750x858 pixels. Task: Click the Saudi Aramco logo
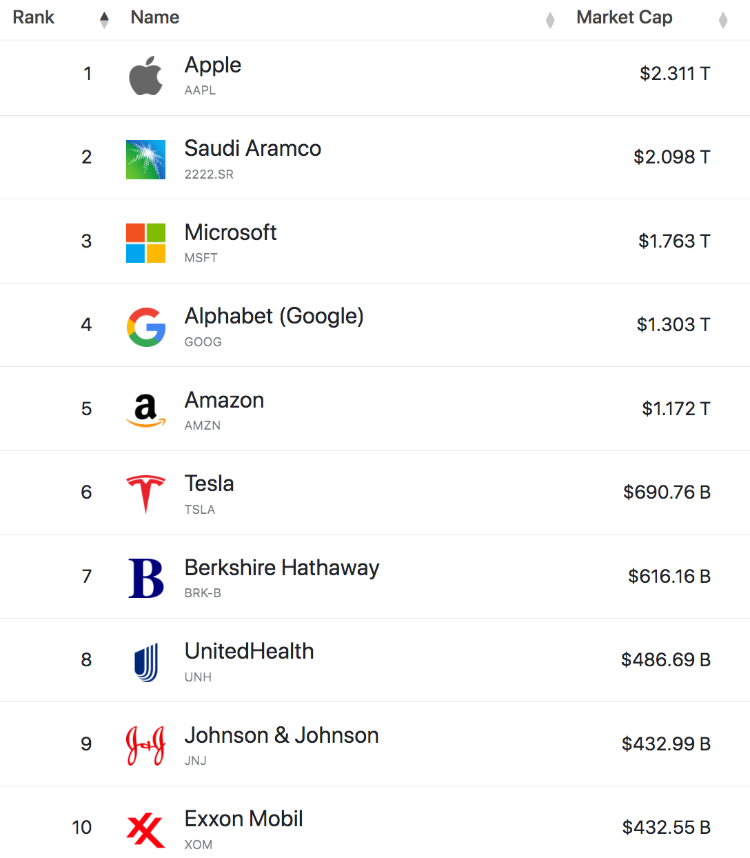(x=146, y=160)
